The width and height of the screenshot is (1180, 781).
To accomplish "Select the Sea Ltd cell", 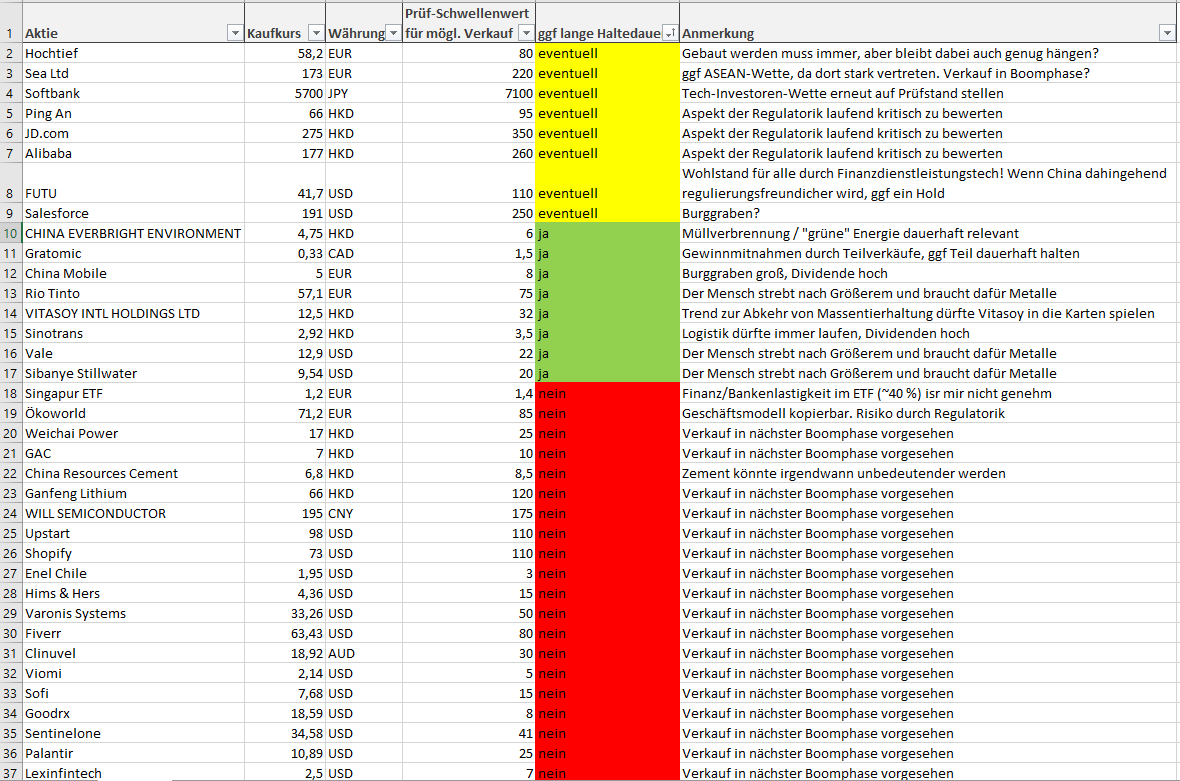I will [x=133, y=74].
